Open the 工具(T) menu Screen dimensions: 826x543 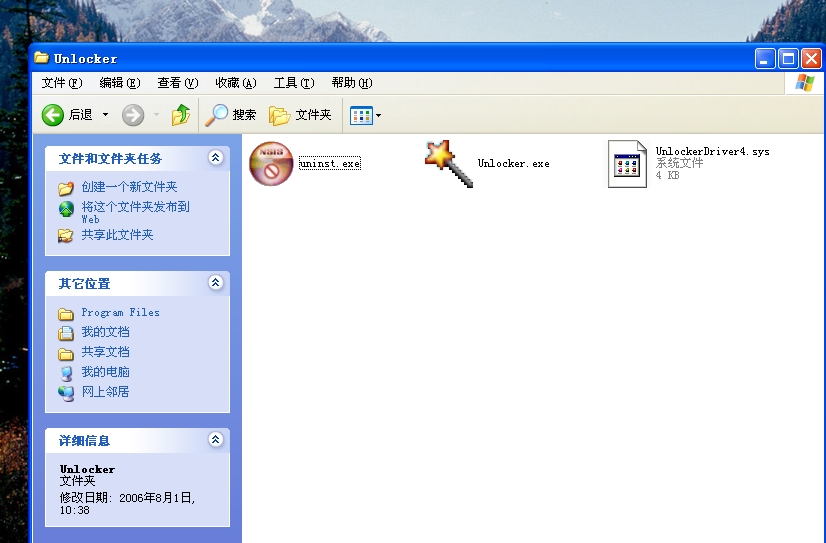(x=293, y=83)
